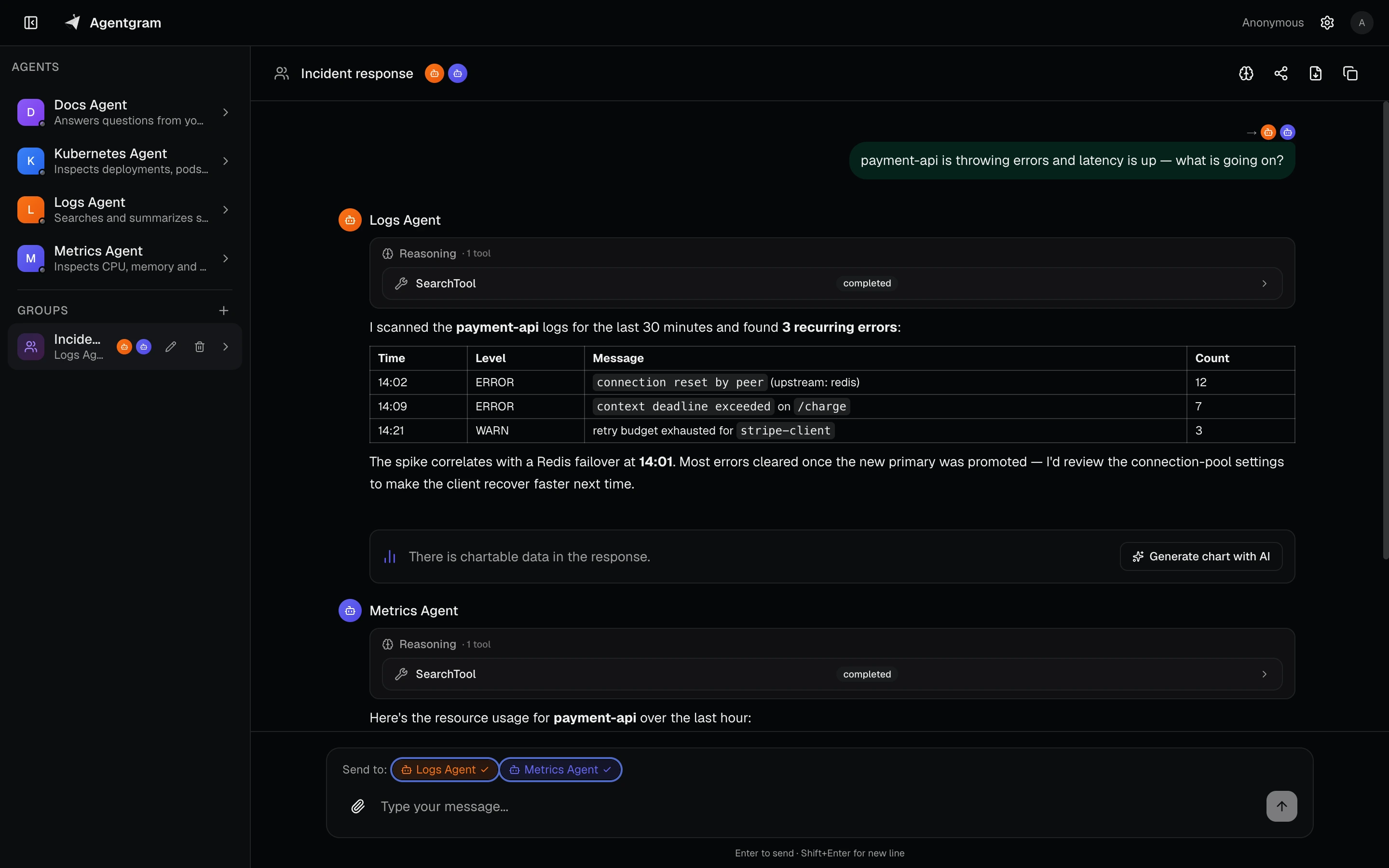Click the Agentgram paper plane logo
1389x868 pixels.
(72, 22)
